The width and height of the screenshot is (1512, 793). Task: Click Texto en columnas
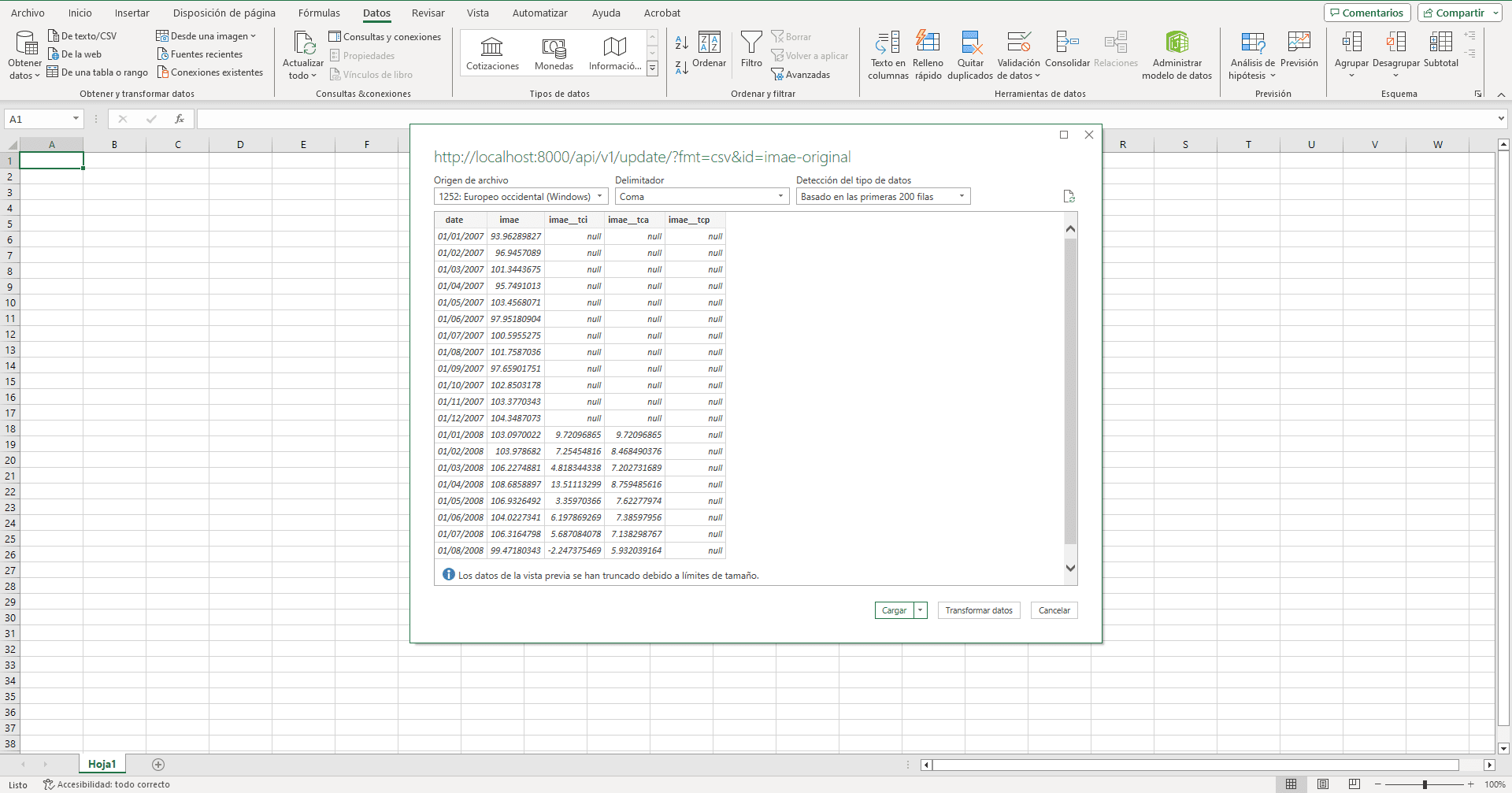coord(888,55)
